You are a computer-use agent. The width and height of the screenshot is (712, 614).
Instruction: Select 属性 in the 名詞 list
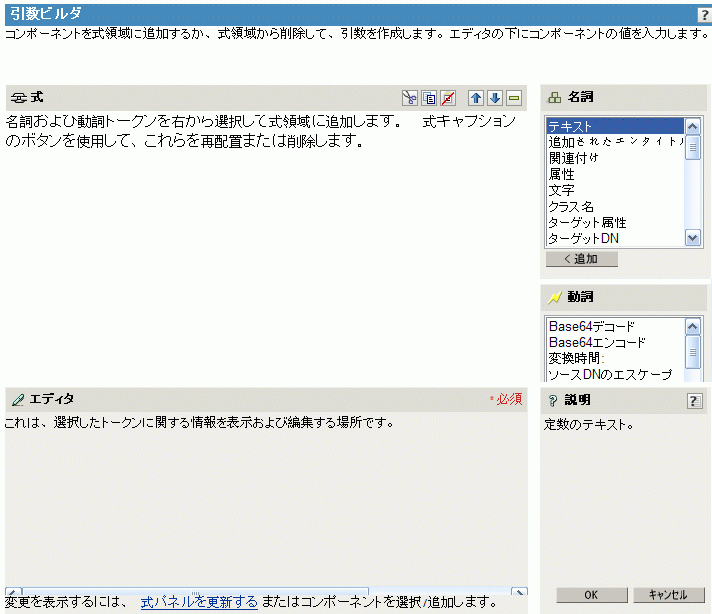[x=615, y=174]
